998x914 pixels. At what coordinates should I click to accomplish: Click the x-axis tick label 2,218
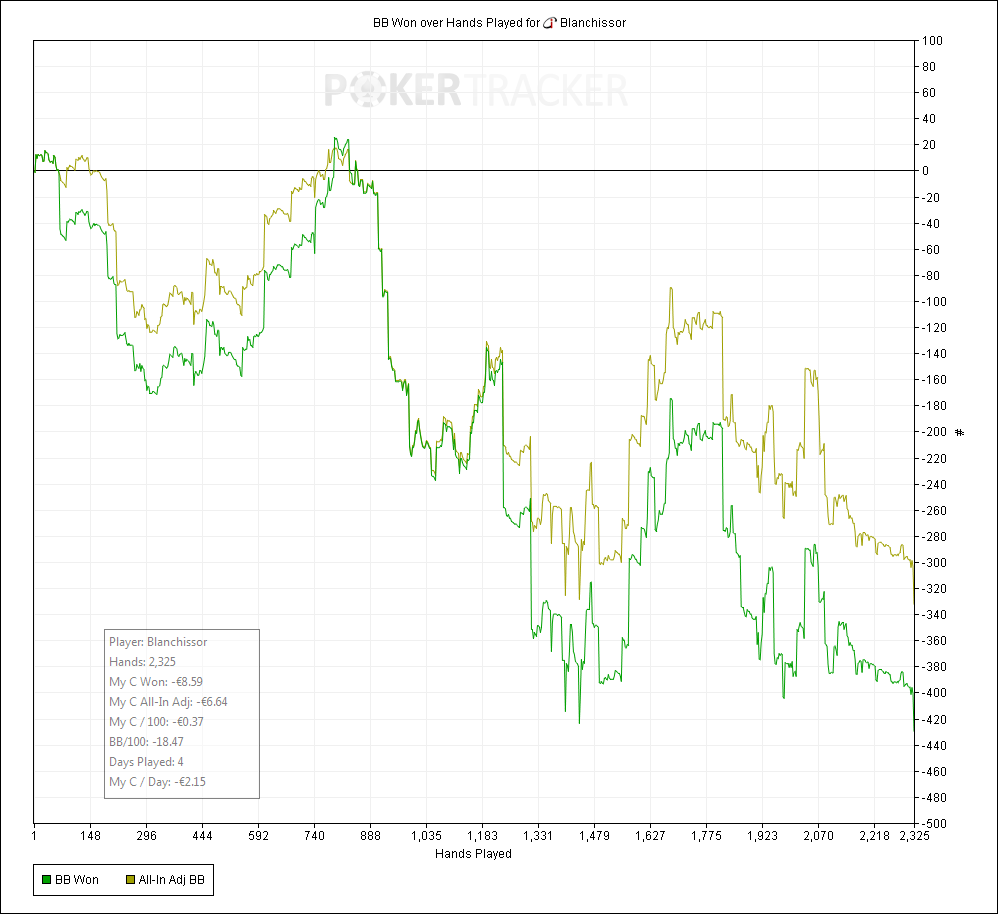tap(875, 835)
